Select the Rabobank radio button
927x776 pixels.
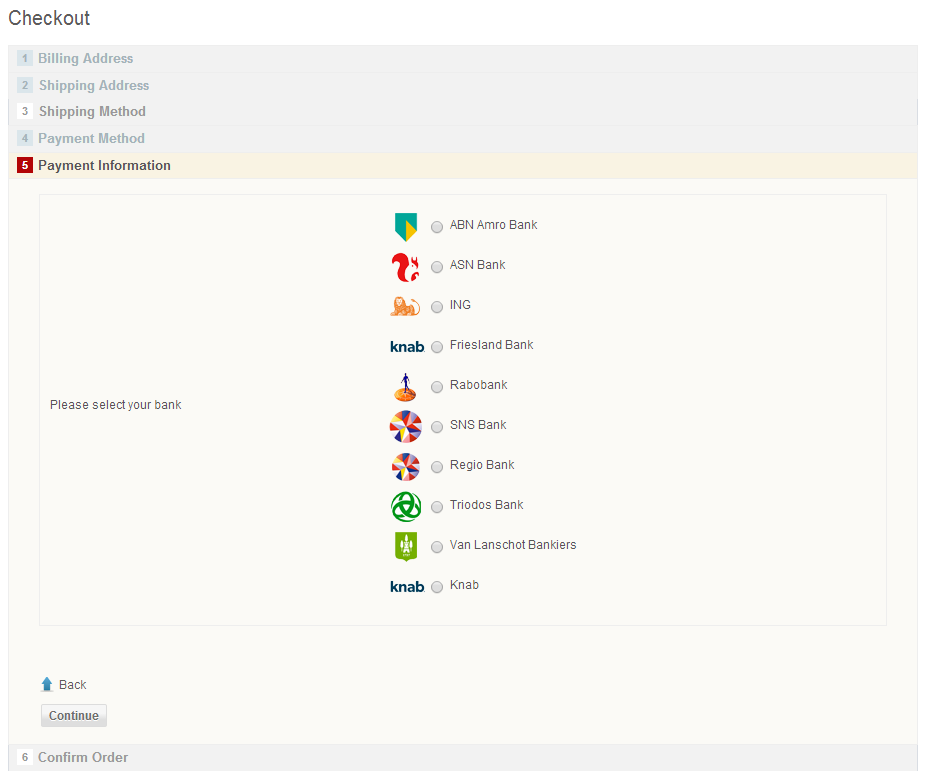coord(437,387)
